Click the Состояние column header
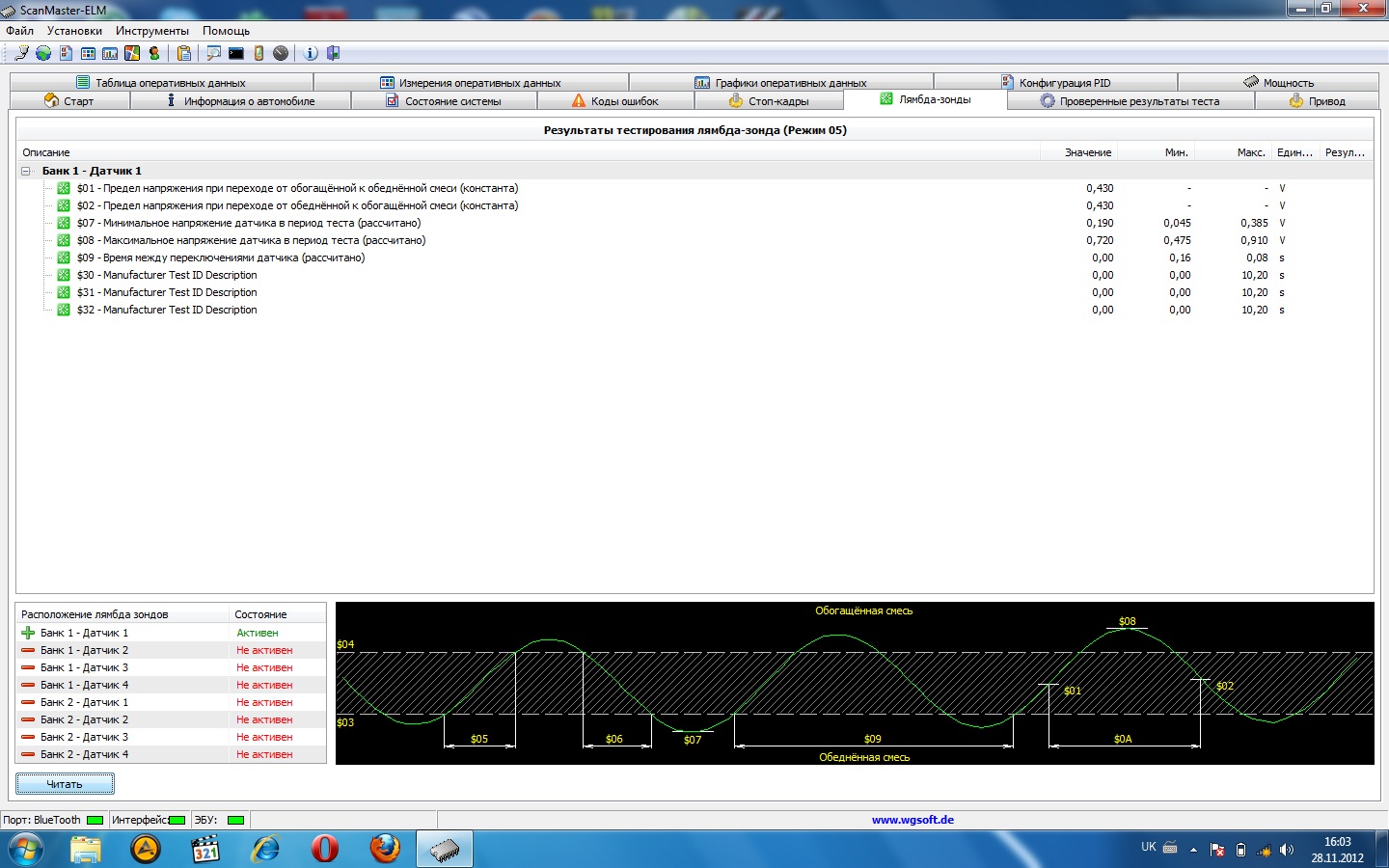The image size is (1389, 868). 278,614
